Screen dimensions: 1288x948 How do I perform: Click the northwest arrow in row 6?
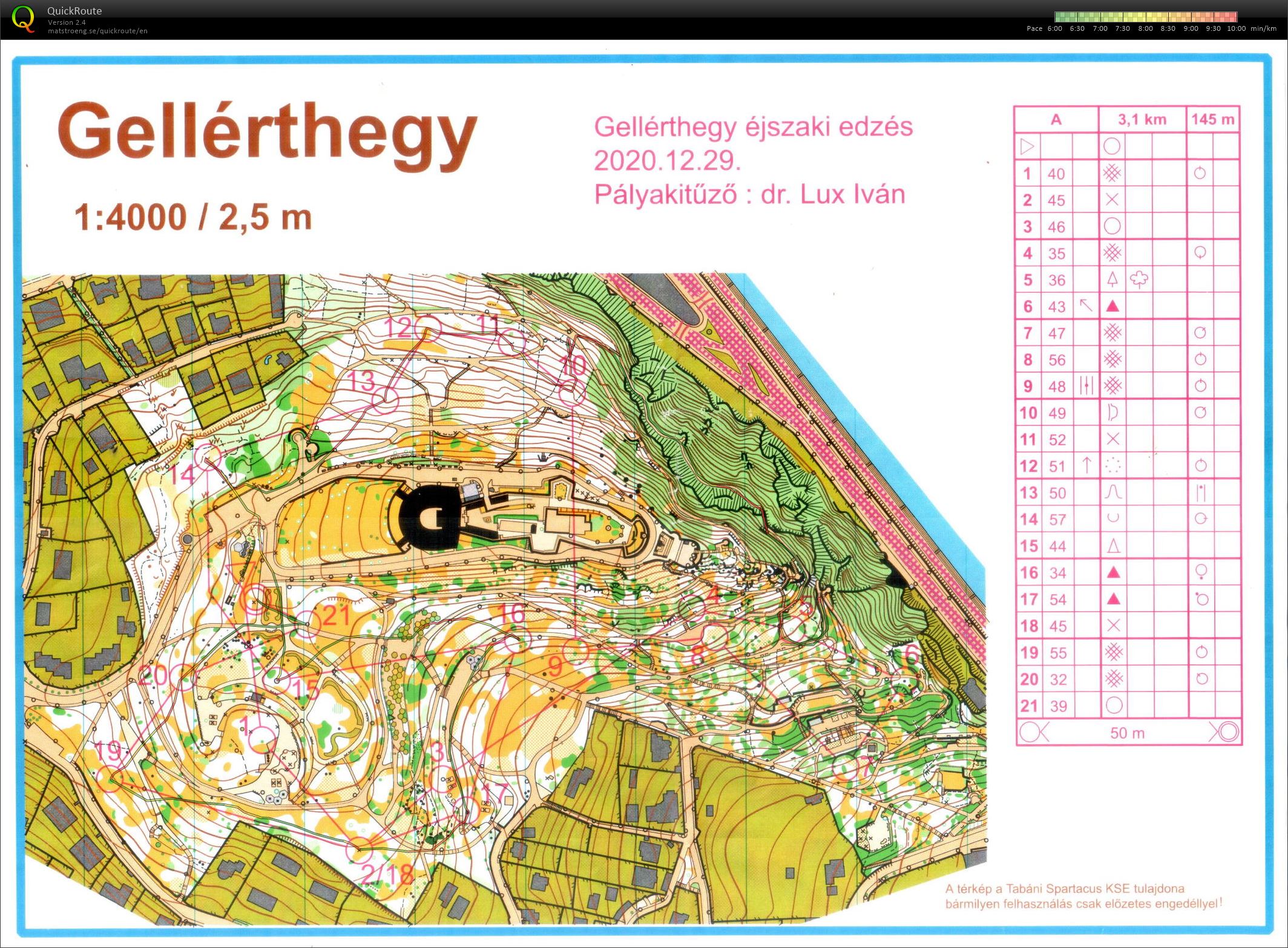pyautogui.click(x=1086, y=306)
